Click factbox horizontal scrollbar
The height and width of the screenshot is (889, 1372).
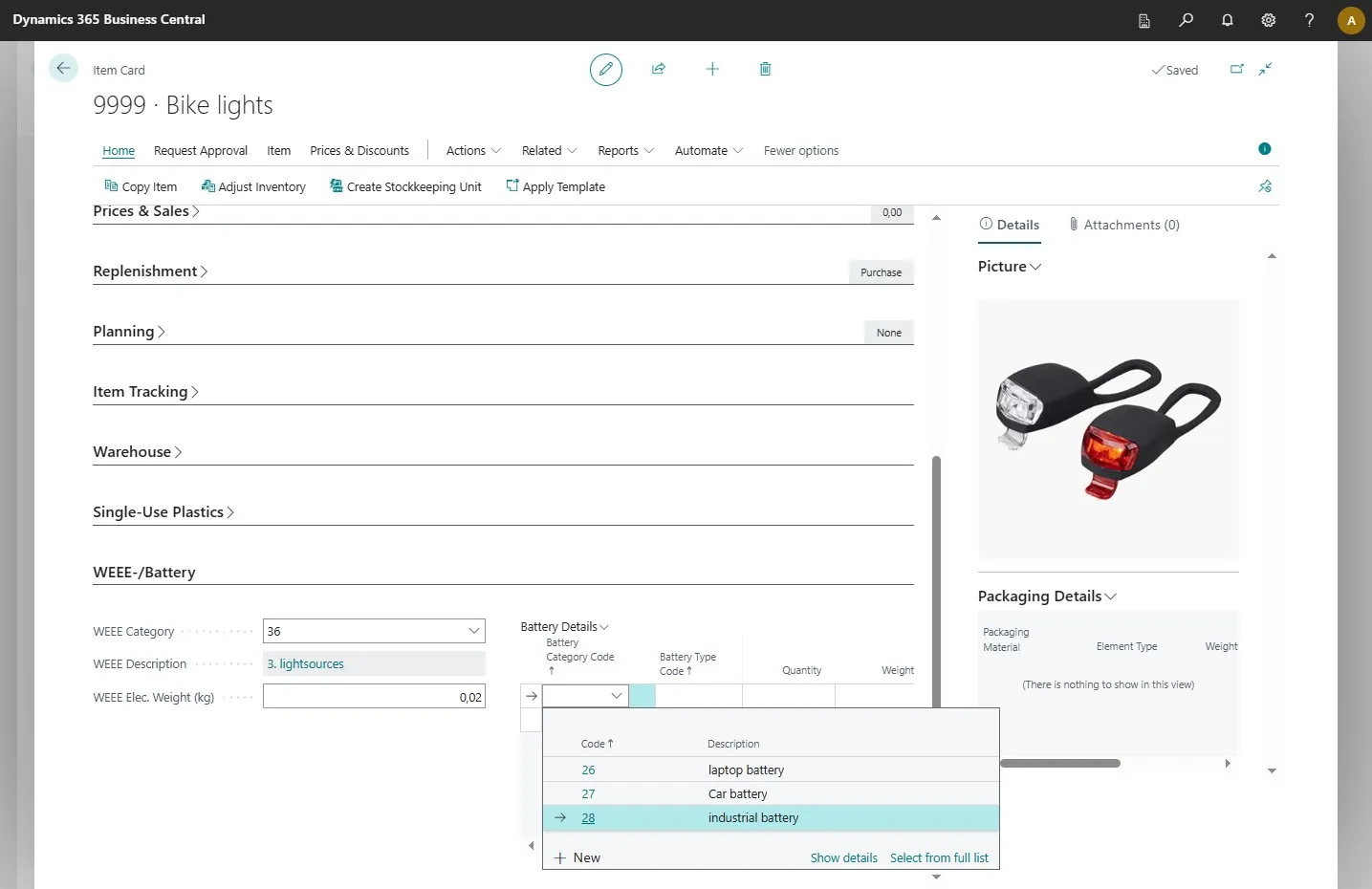pos(1060,764)
